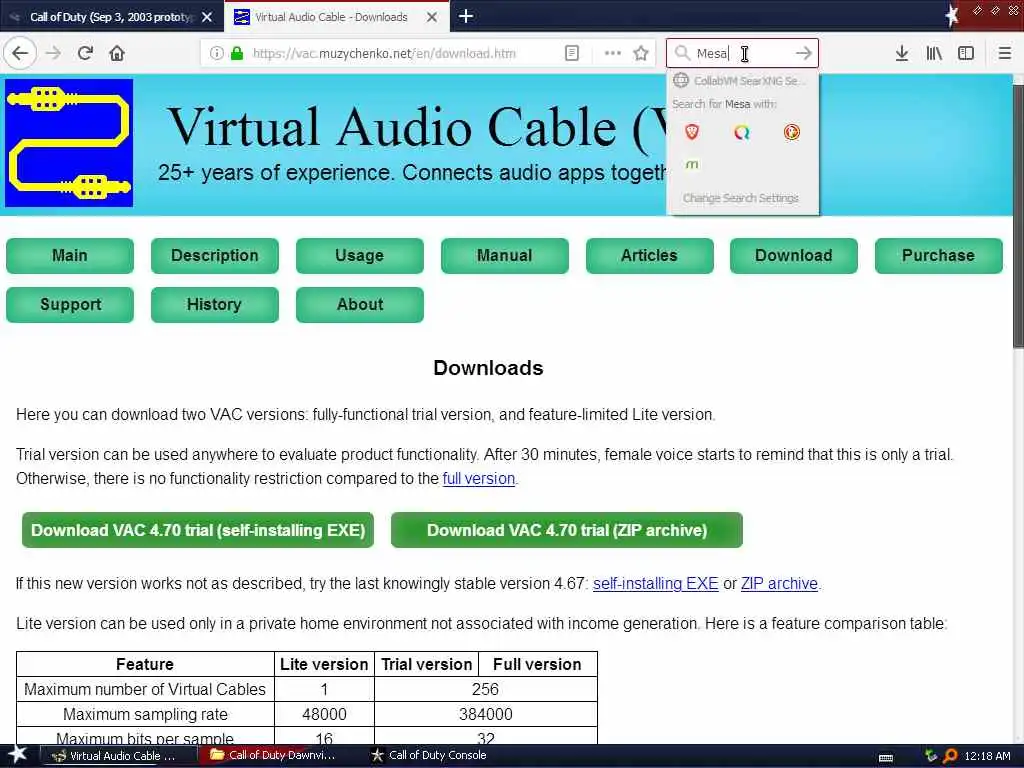Click the Maximum number of Virtual Cables cell
1024x768 pixels.
145,689
